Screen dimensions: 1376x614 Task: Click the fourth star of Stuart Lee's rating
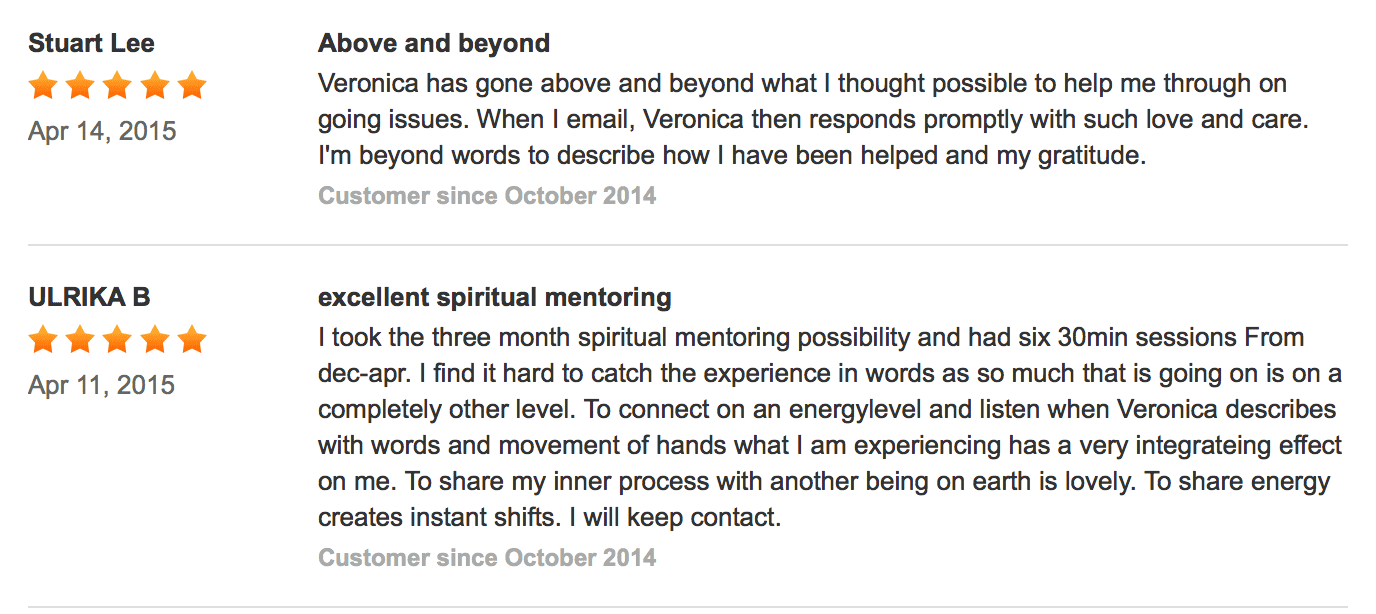pyautogui.click(x=154, y=86)
